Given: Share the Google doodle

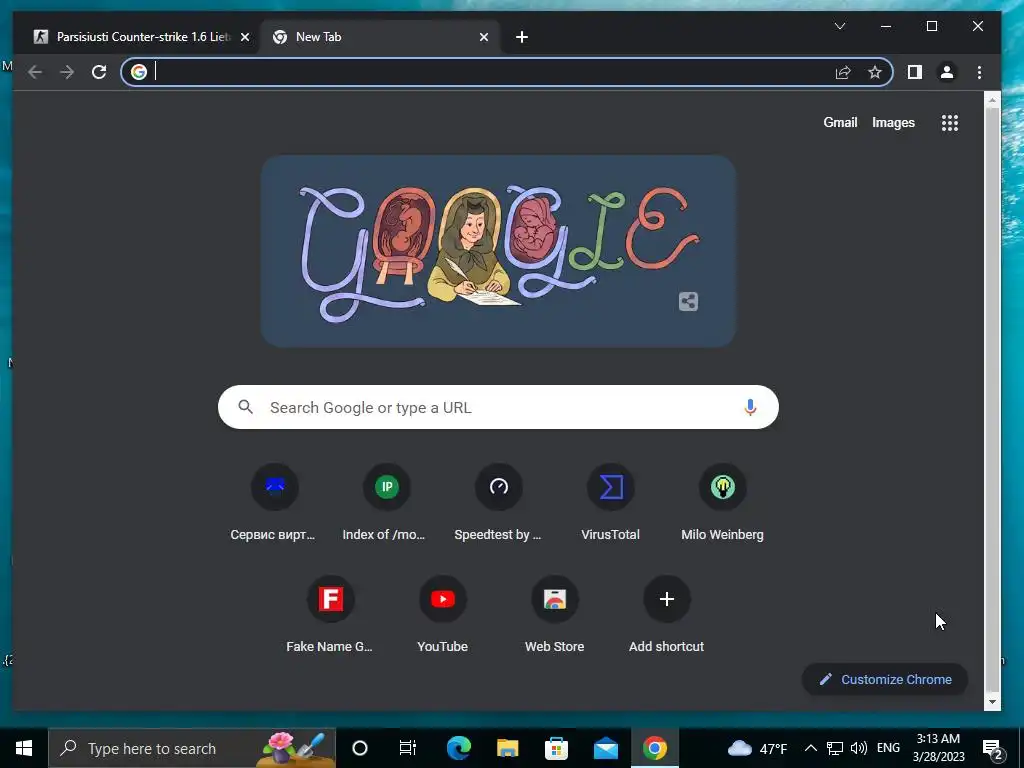Looking at the screenshot, I should pos(688,302).
